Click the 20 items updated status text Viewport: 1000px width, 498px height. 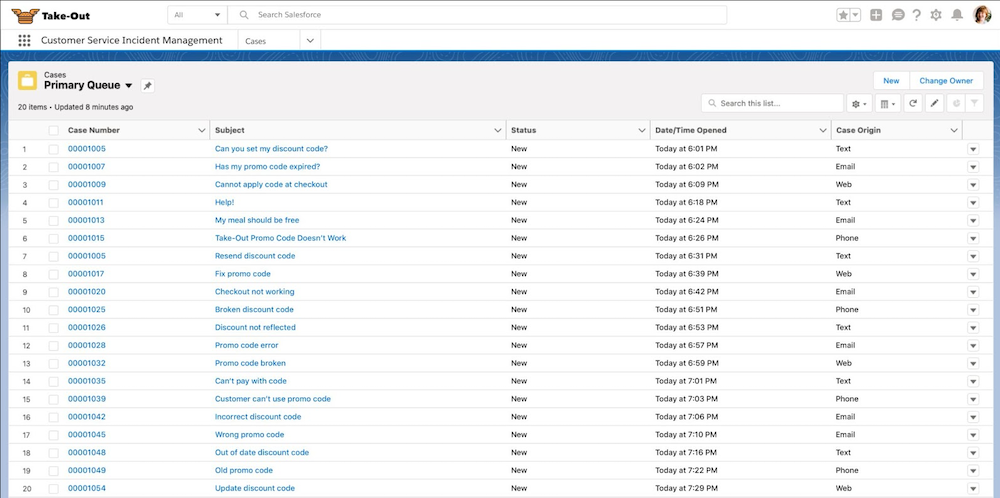click(x=75, y=107)
